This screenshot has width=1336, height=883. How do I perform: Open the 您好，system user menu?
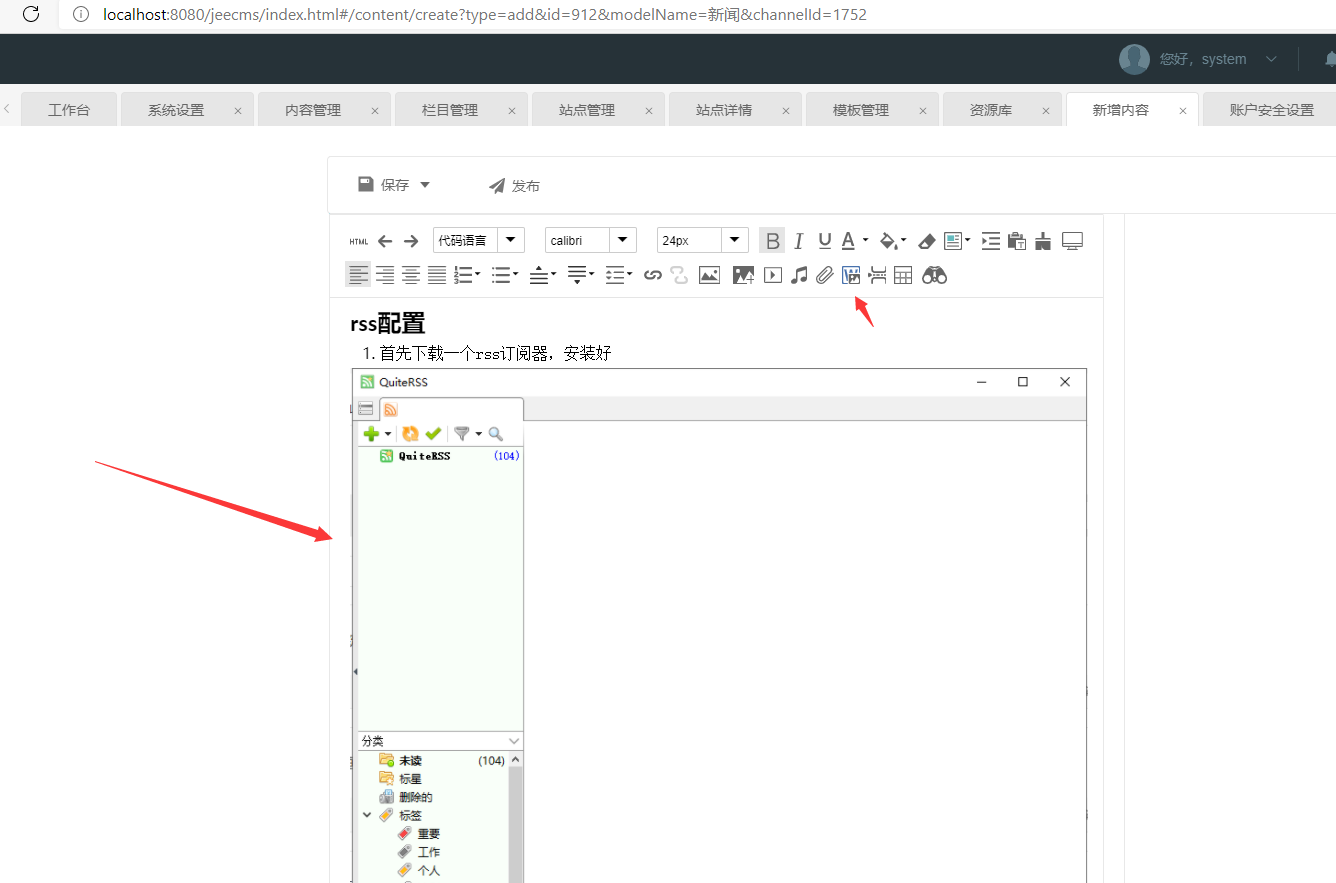click(x=1218, y=59)
